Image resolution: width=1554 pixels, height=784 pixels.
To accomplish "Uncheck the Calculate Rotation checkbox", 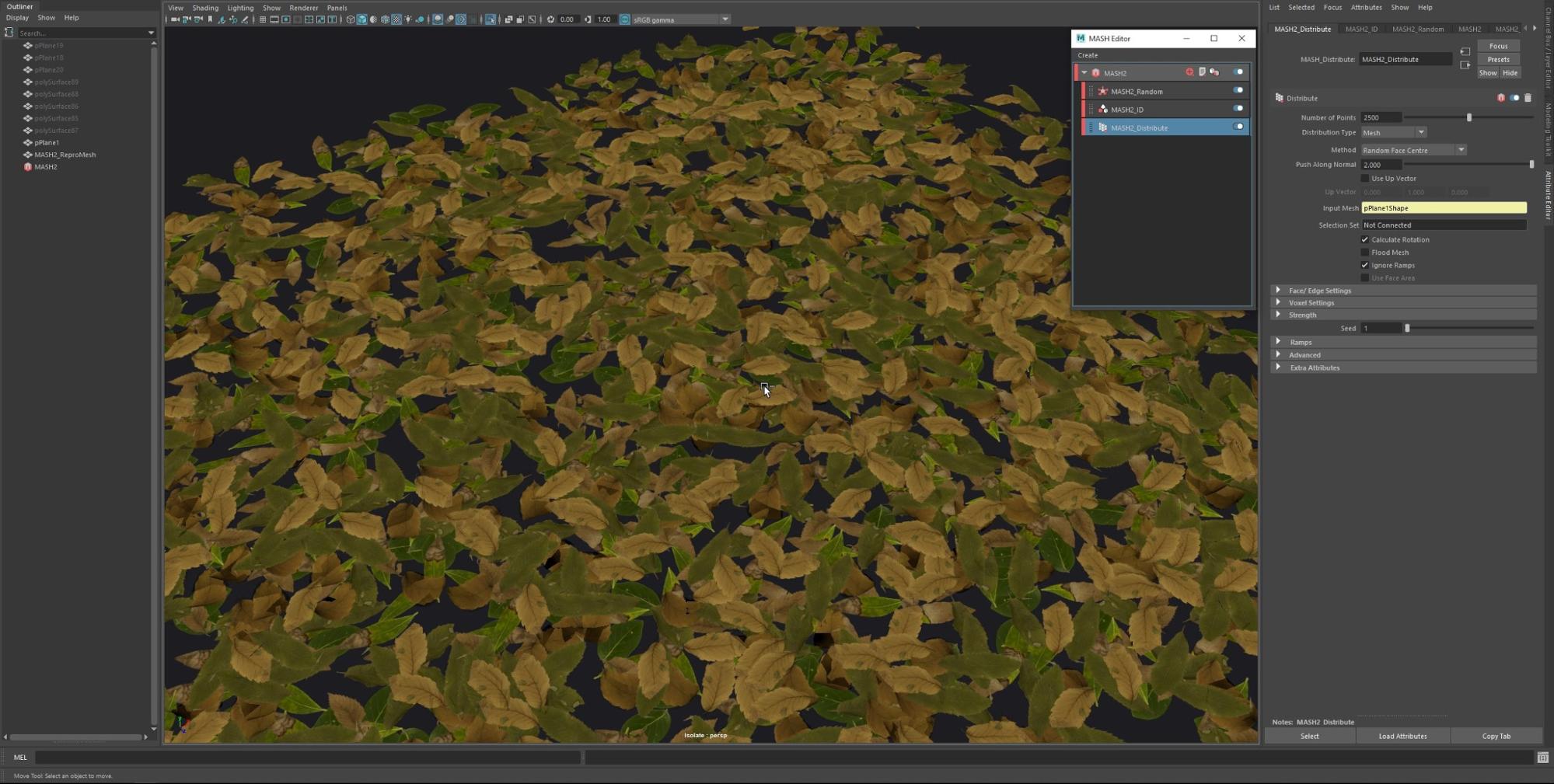I will point(1364,240).
